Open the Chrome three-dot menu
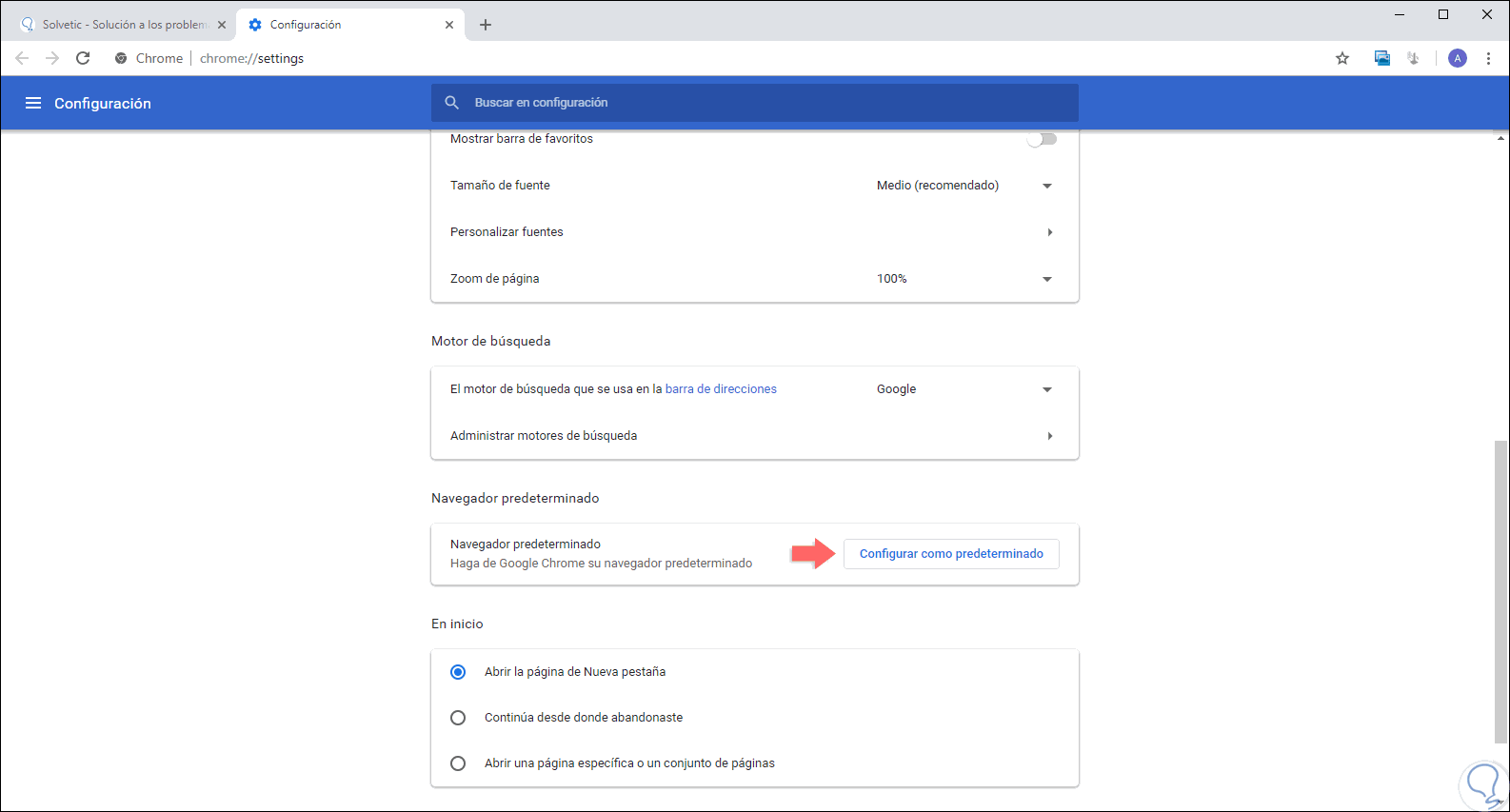The image size is (1510, 812). [1488, 58]
